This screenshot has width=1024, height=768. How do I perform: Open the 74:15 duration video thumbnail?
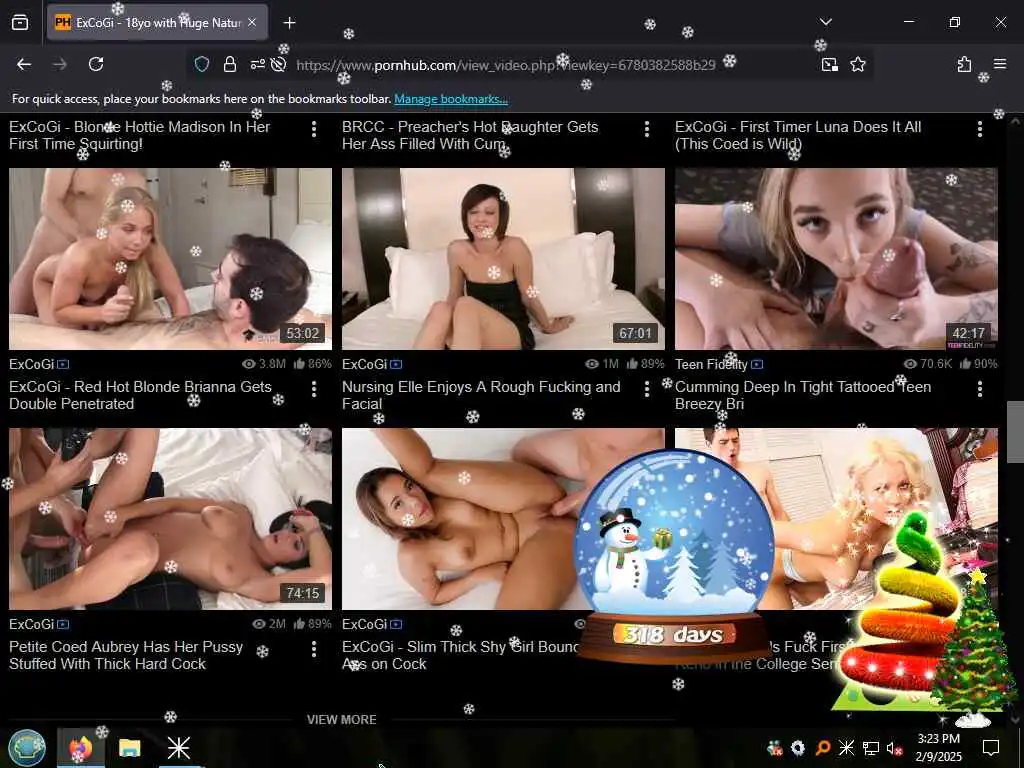170,519
